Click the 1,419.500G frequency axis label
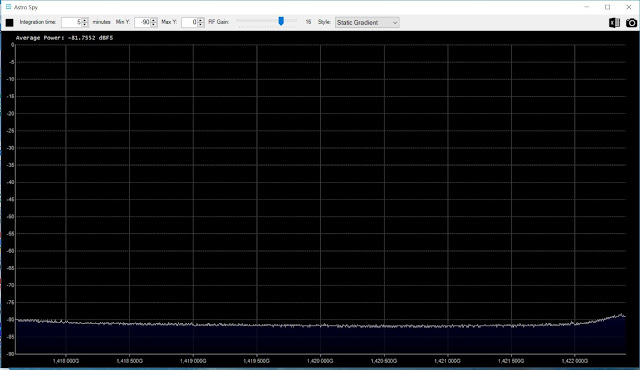The width and height of the screenshot is (640, 370). click(x=256, y=361)
